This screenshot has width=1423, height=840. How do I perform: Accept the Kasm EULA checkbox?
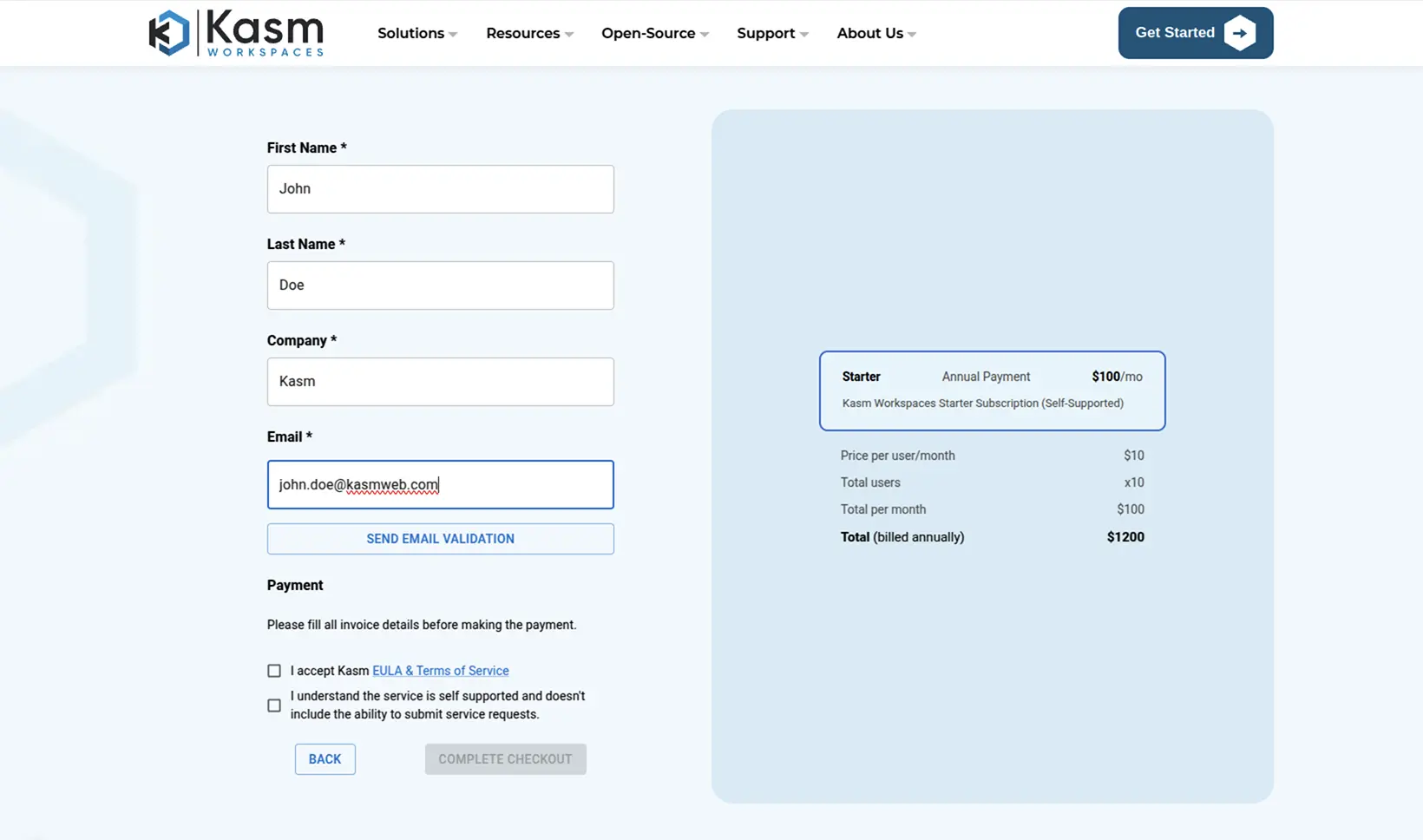click(274, 671)
